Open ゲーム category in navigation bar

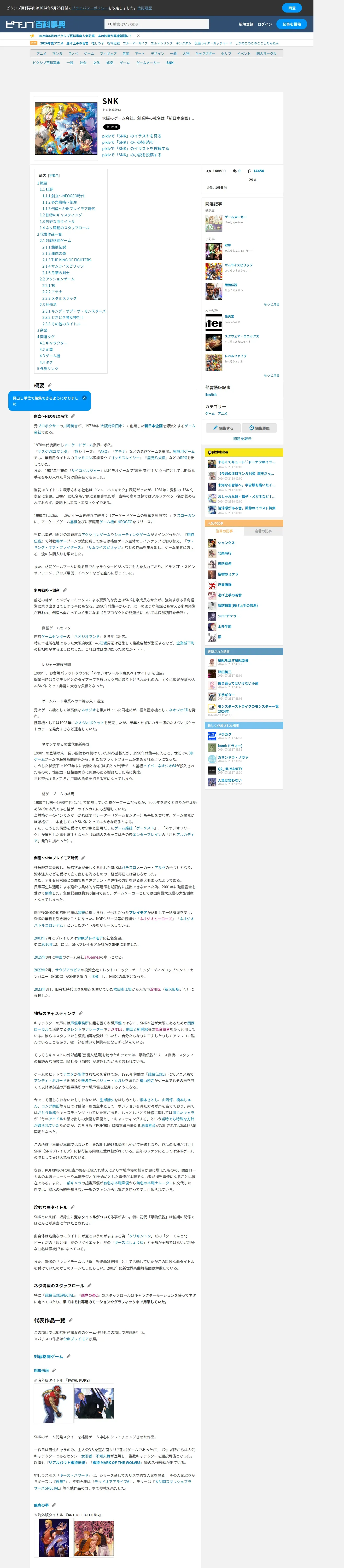89,54
